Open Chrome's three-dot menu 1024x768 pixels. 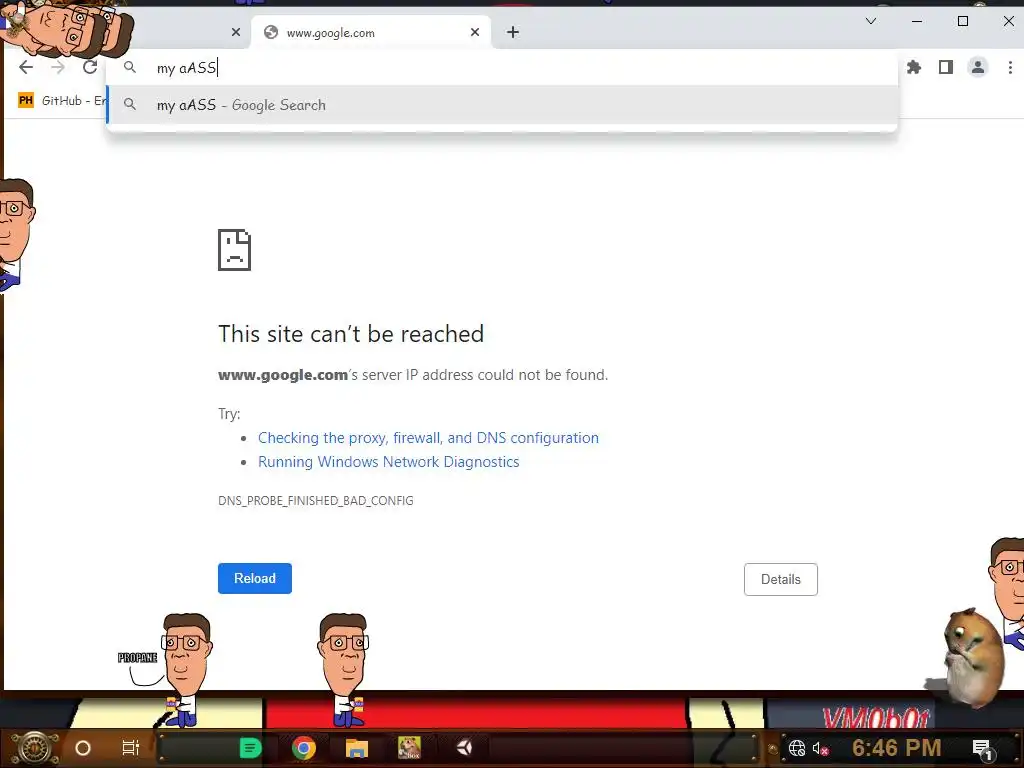point(1010,67)
